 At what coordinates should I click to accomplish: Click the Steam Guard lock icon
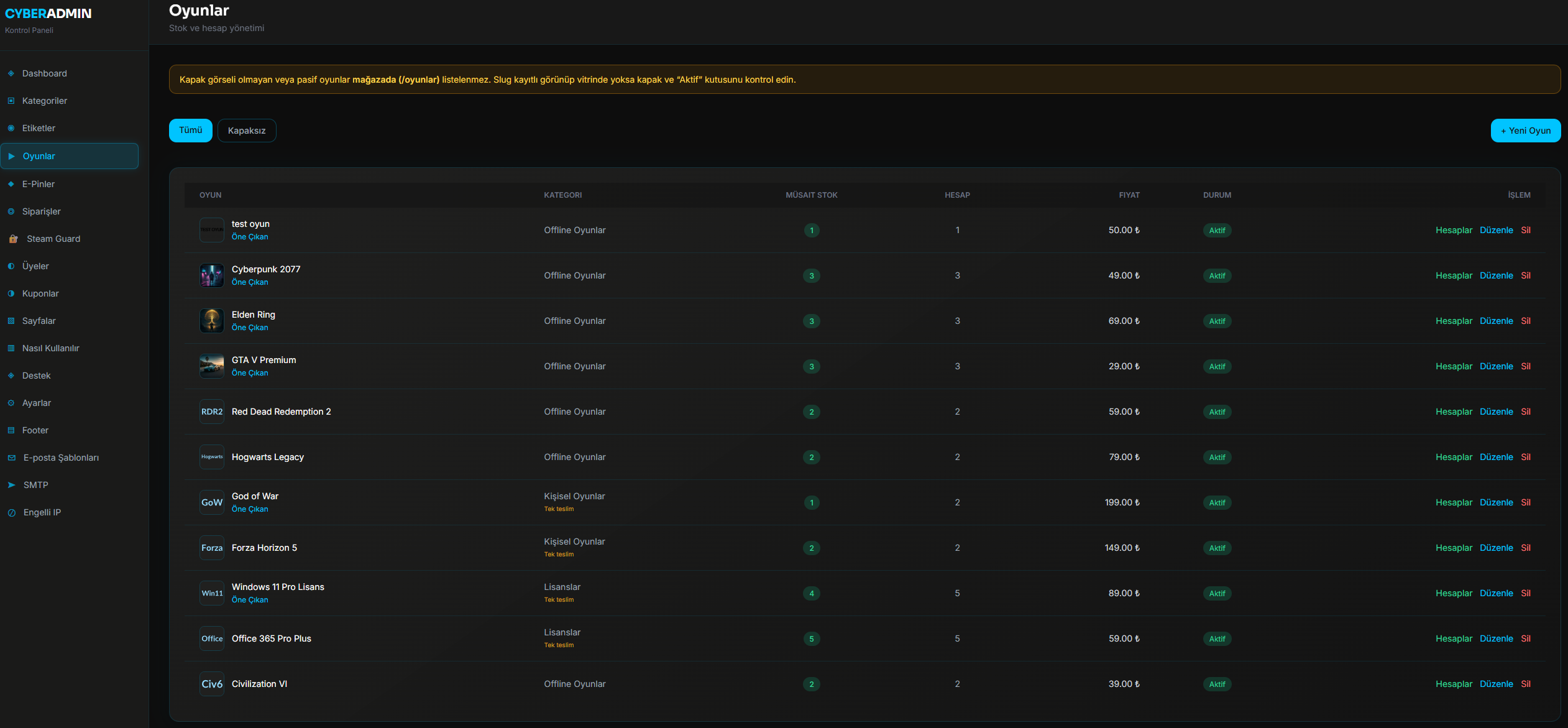[13, 239]
